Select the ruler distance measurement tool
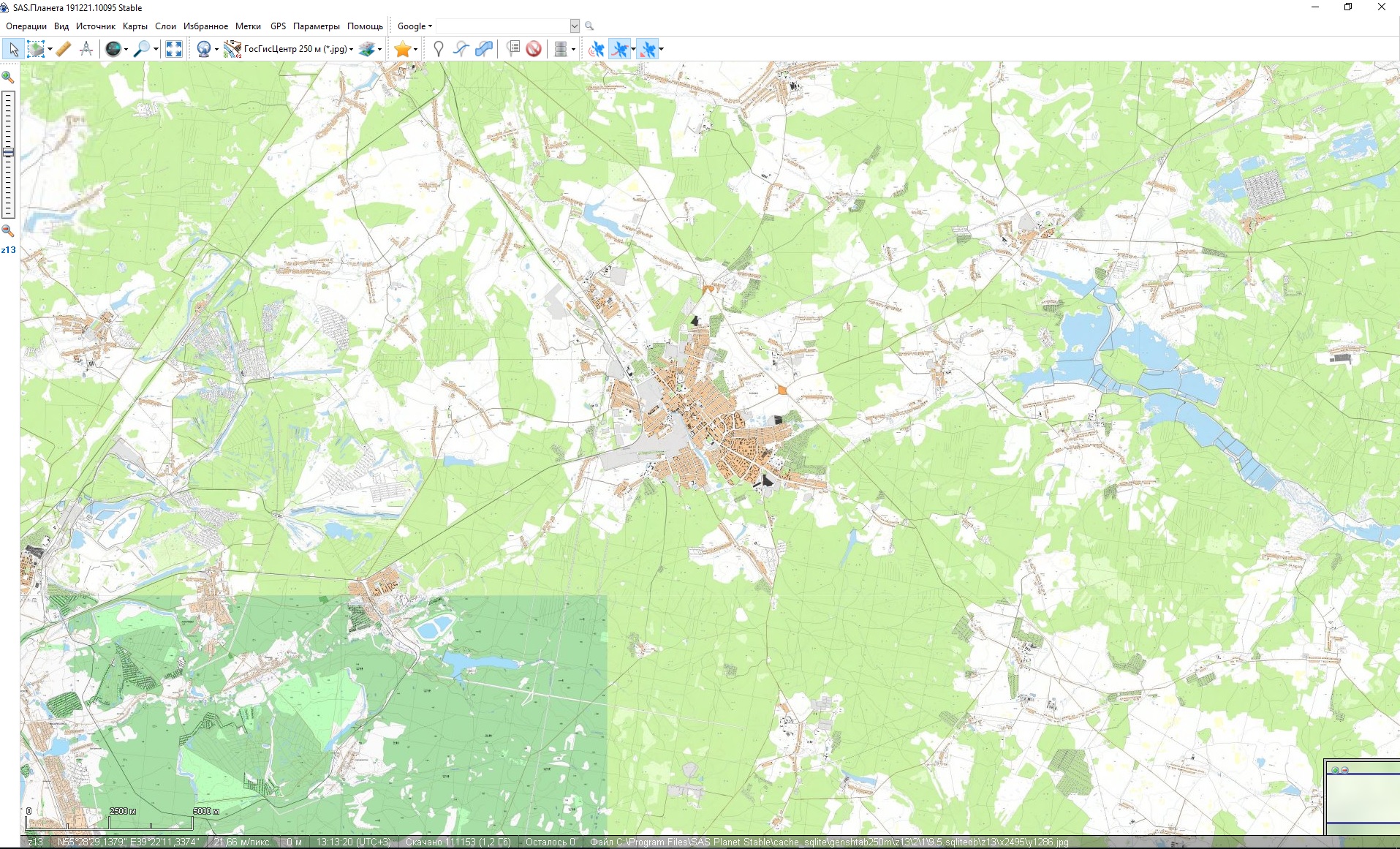The image size is (1400, 849). click(x=64, y=49)
